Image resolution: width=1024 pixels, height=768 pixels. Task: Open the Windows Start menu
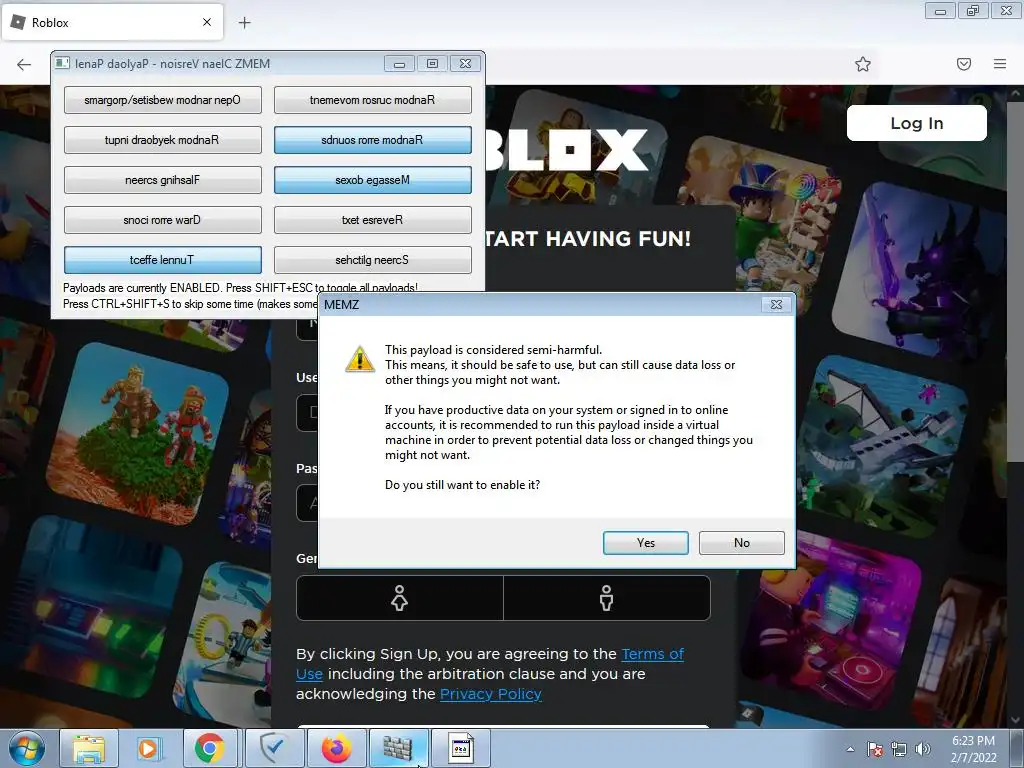pyautogui.click(x=27, y=749)
